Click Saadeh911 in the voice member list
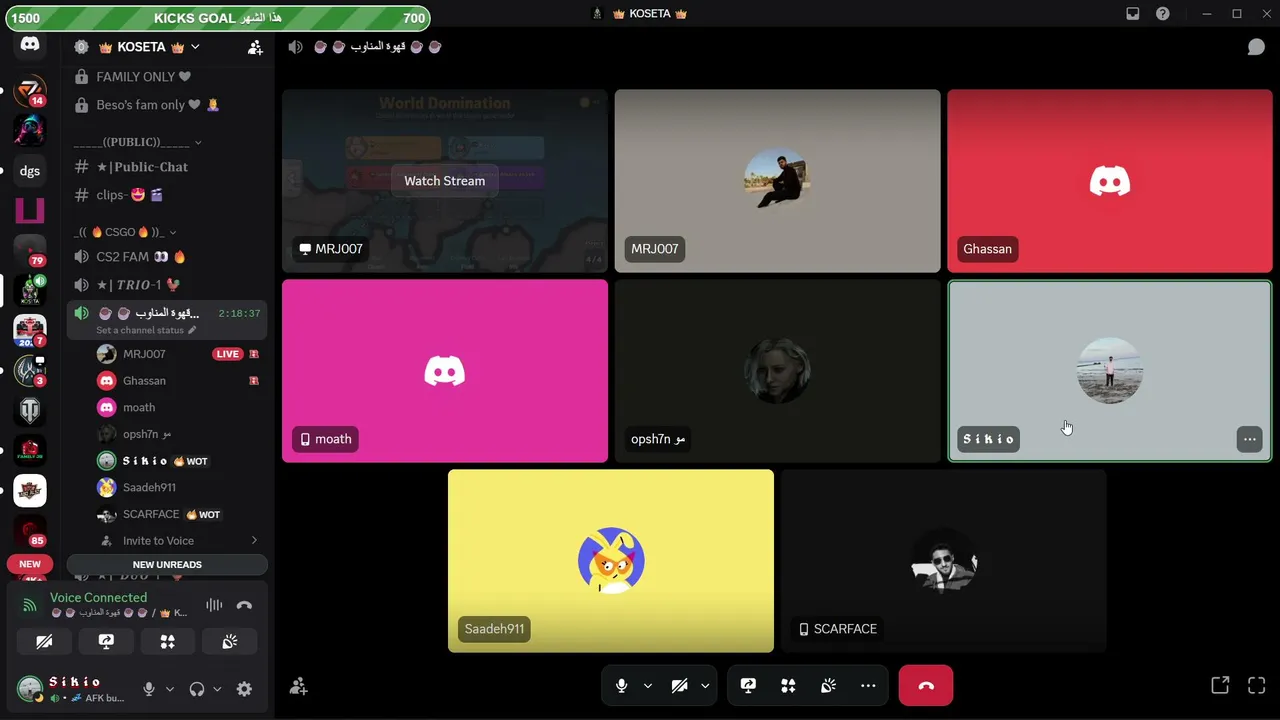 pos(178,487)
